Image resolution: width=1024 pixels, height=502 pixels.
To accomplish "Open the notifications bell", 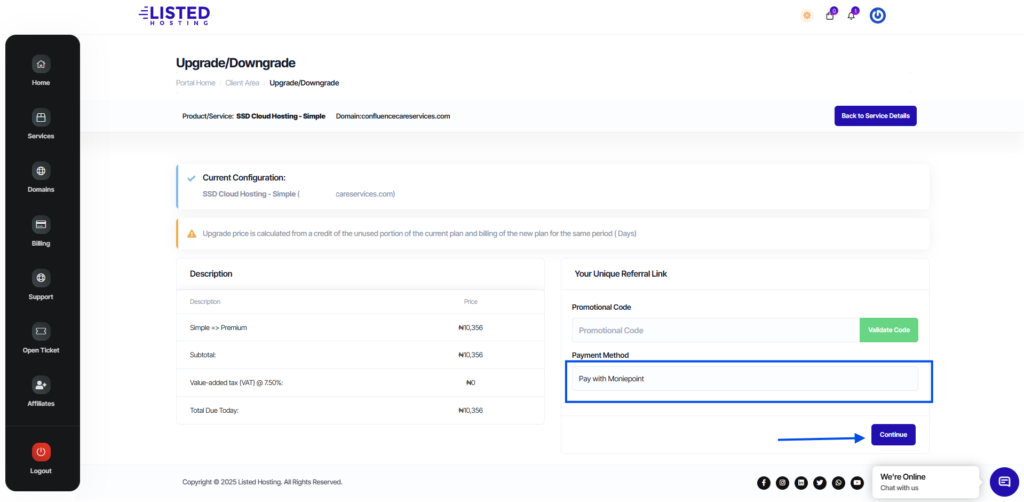I will click(852, 15).
